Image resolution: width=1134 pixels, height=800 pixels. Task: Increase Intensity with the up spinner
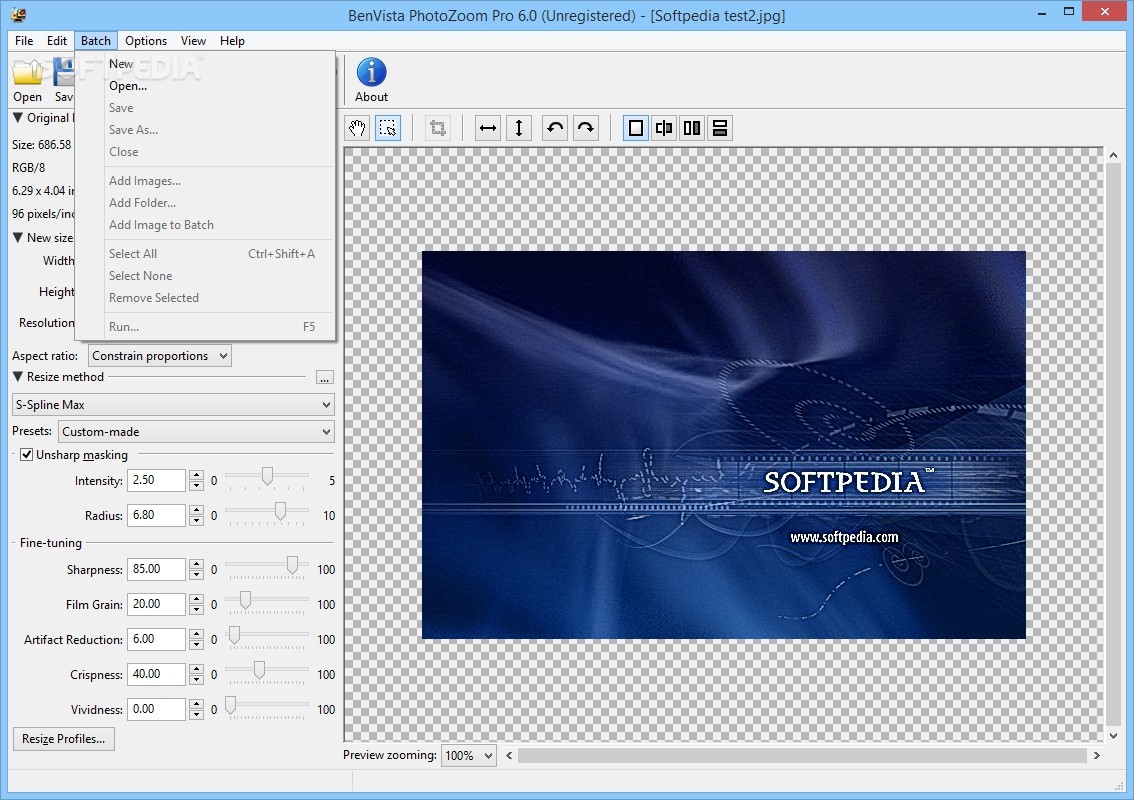tap(197, 475)
